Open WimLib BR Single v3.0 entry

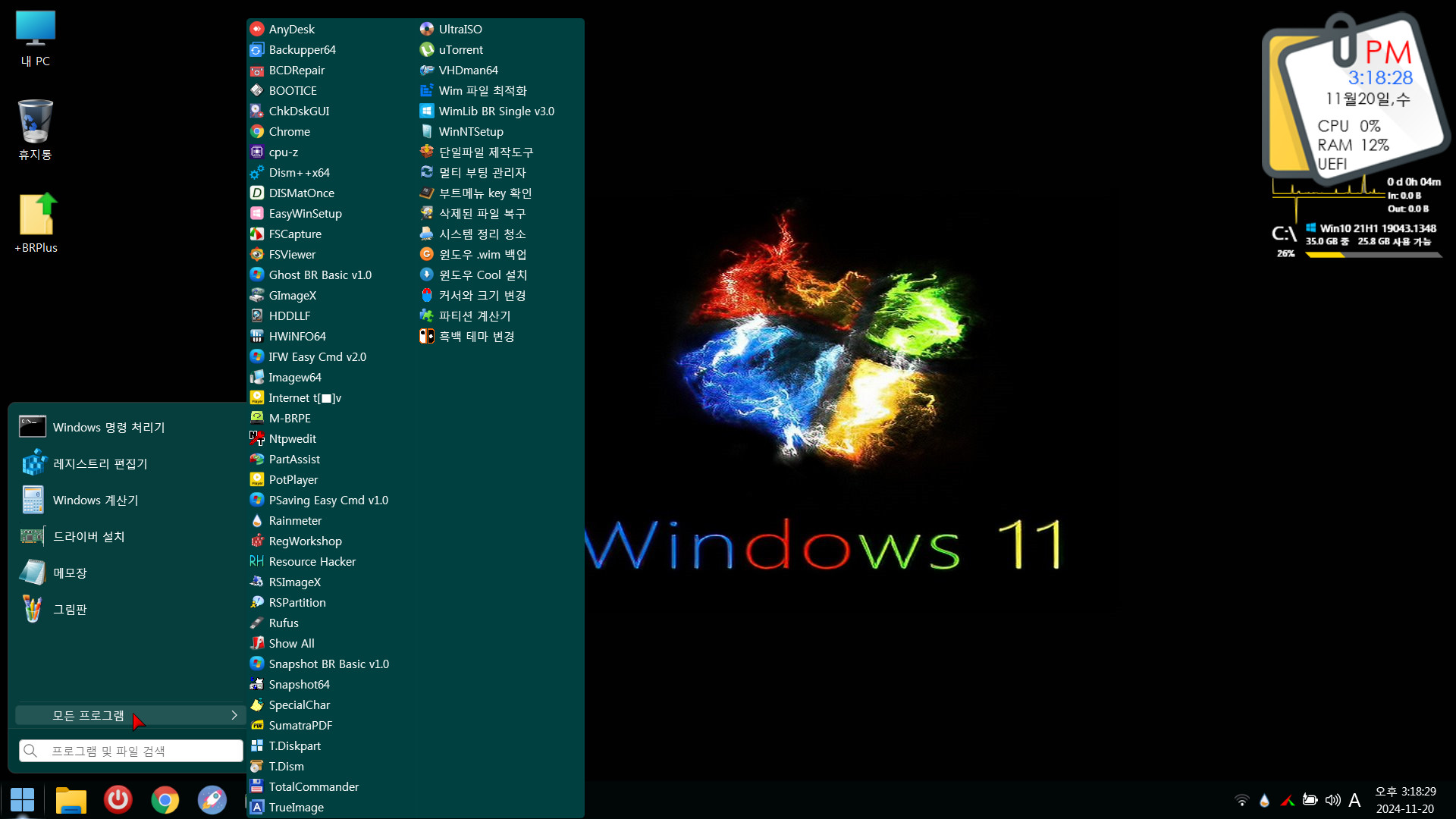pyautogui.click(x=487, y=111)
